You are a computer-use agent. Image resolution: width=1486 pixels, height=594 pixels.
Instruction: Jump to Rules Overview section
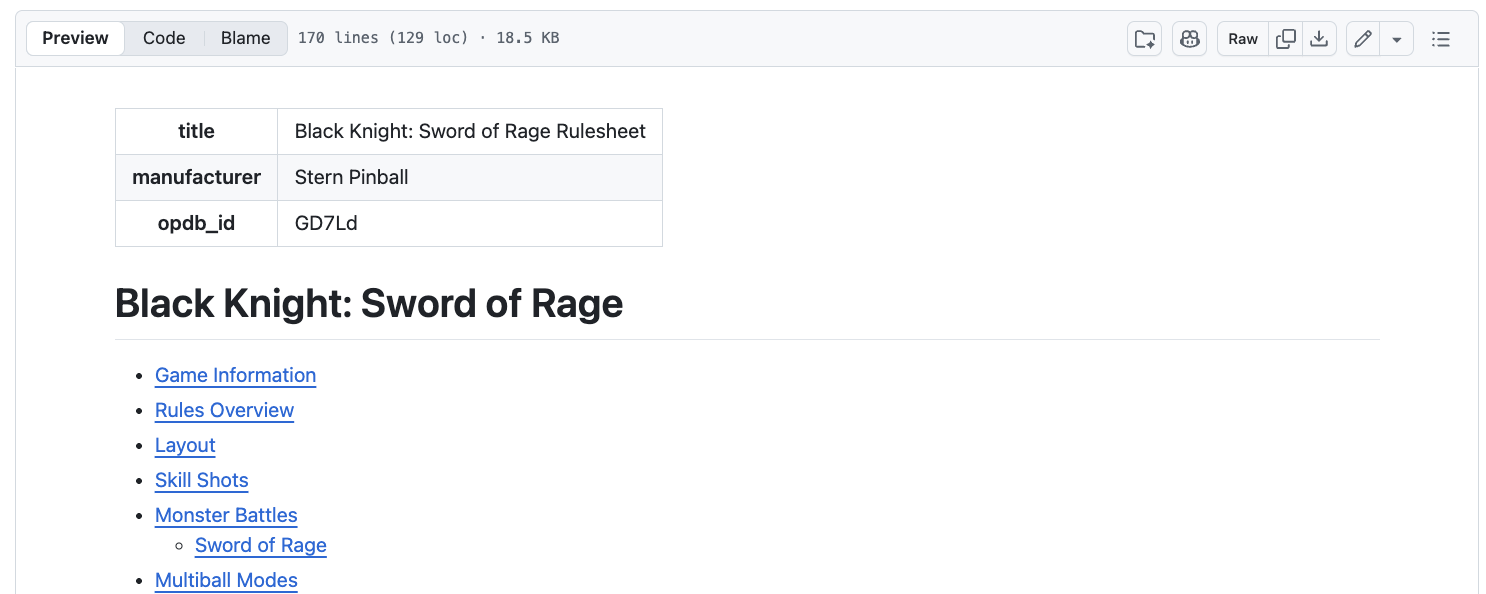point(224,410)
